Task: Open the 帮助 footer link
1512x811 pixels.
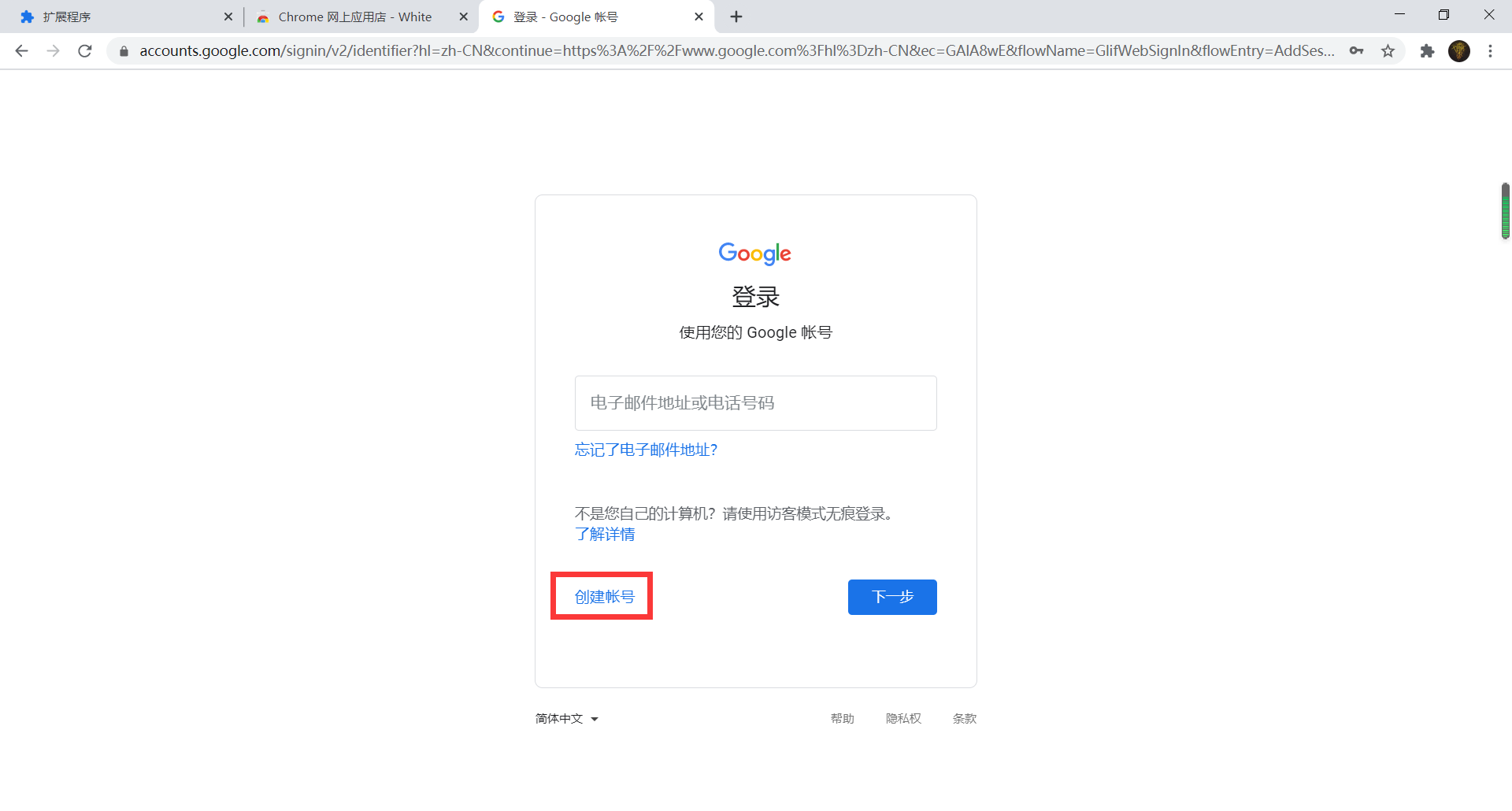Action: [x=843, y=719]
